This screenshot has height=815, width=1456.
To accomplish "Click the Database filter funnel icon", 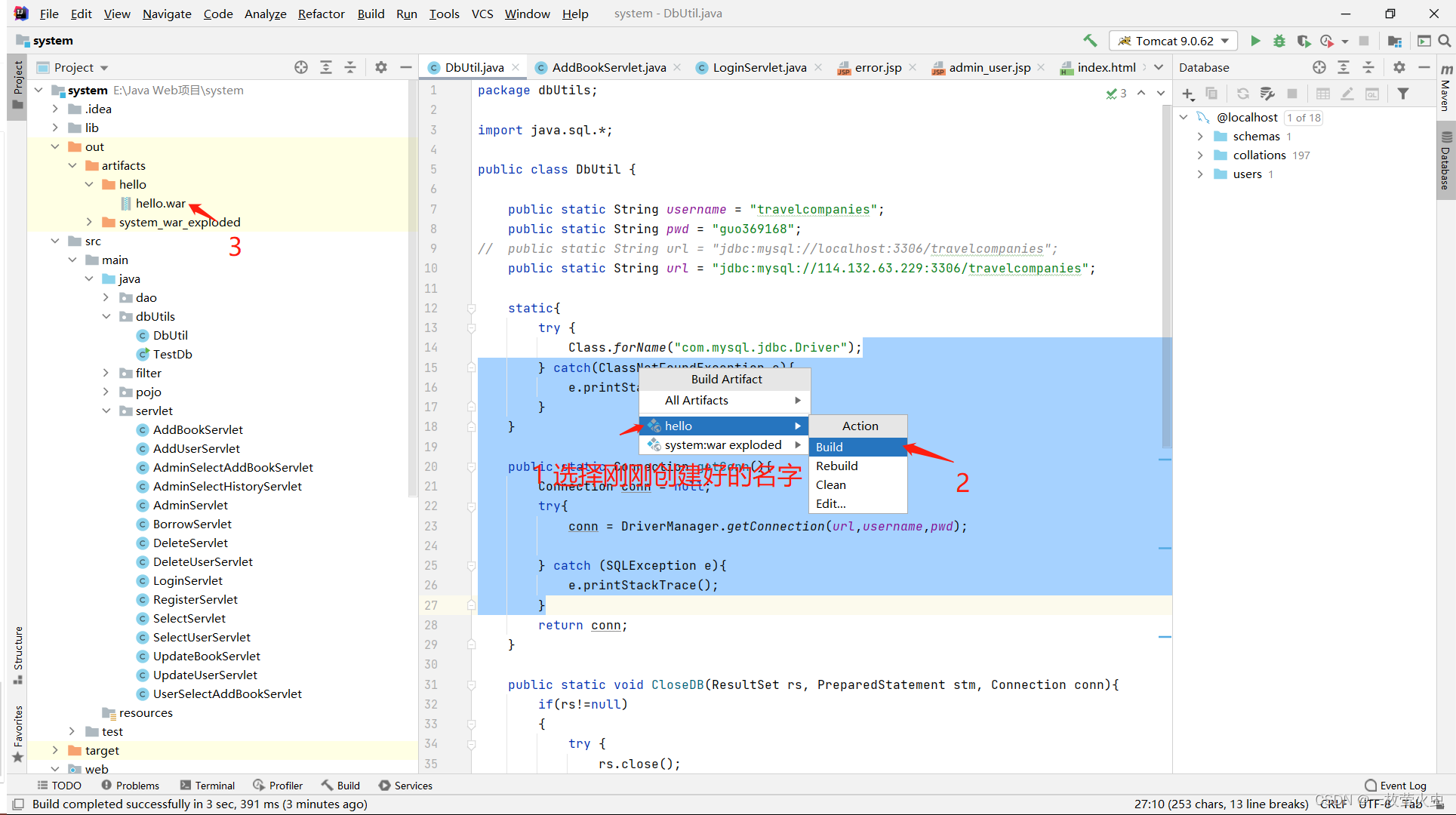I will 1402,94.
